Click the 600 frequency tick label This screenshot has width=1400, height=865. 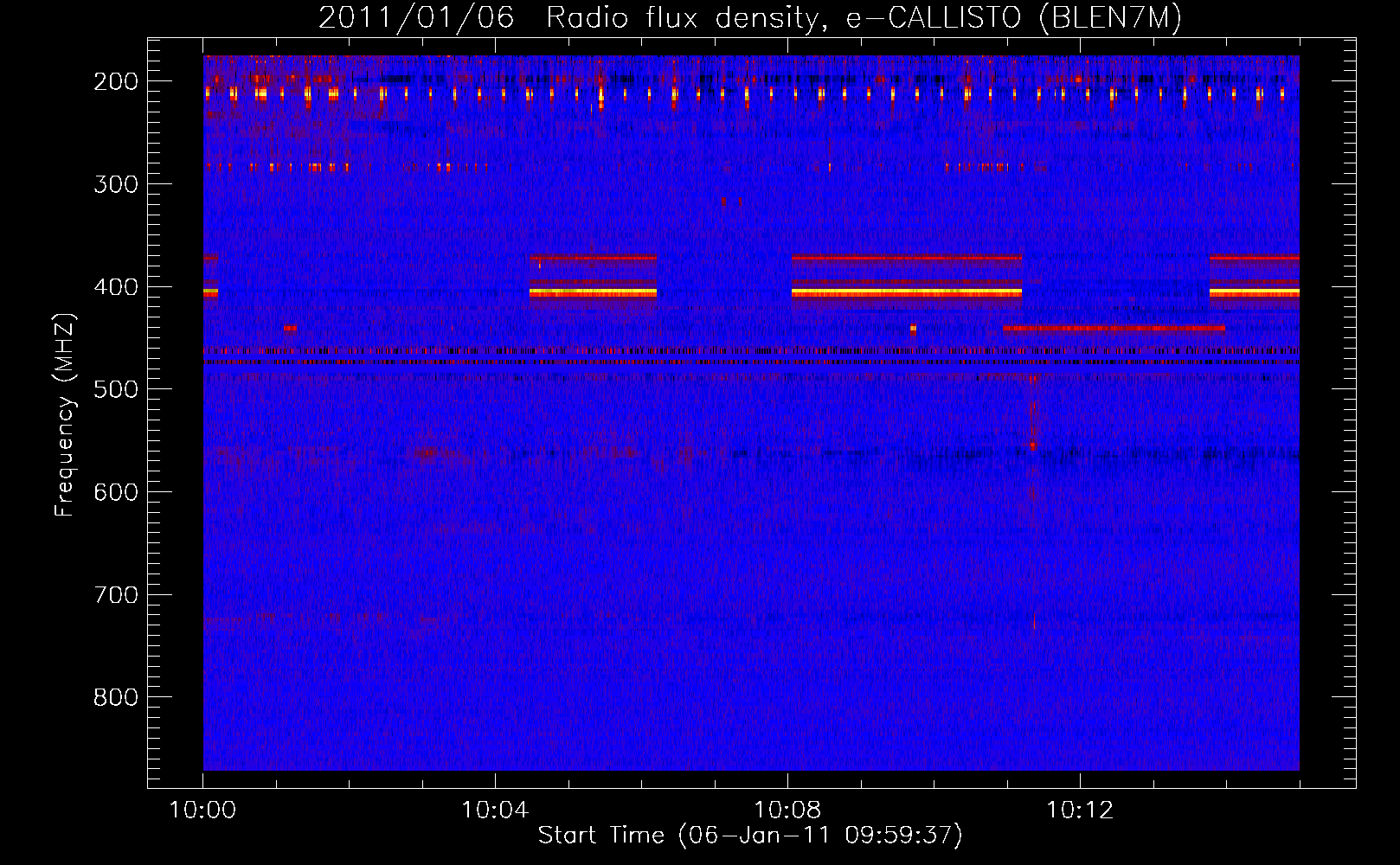(x=116, y=492)
